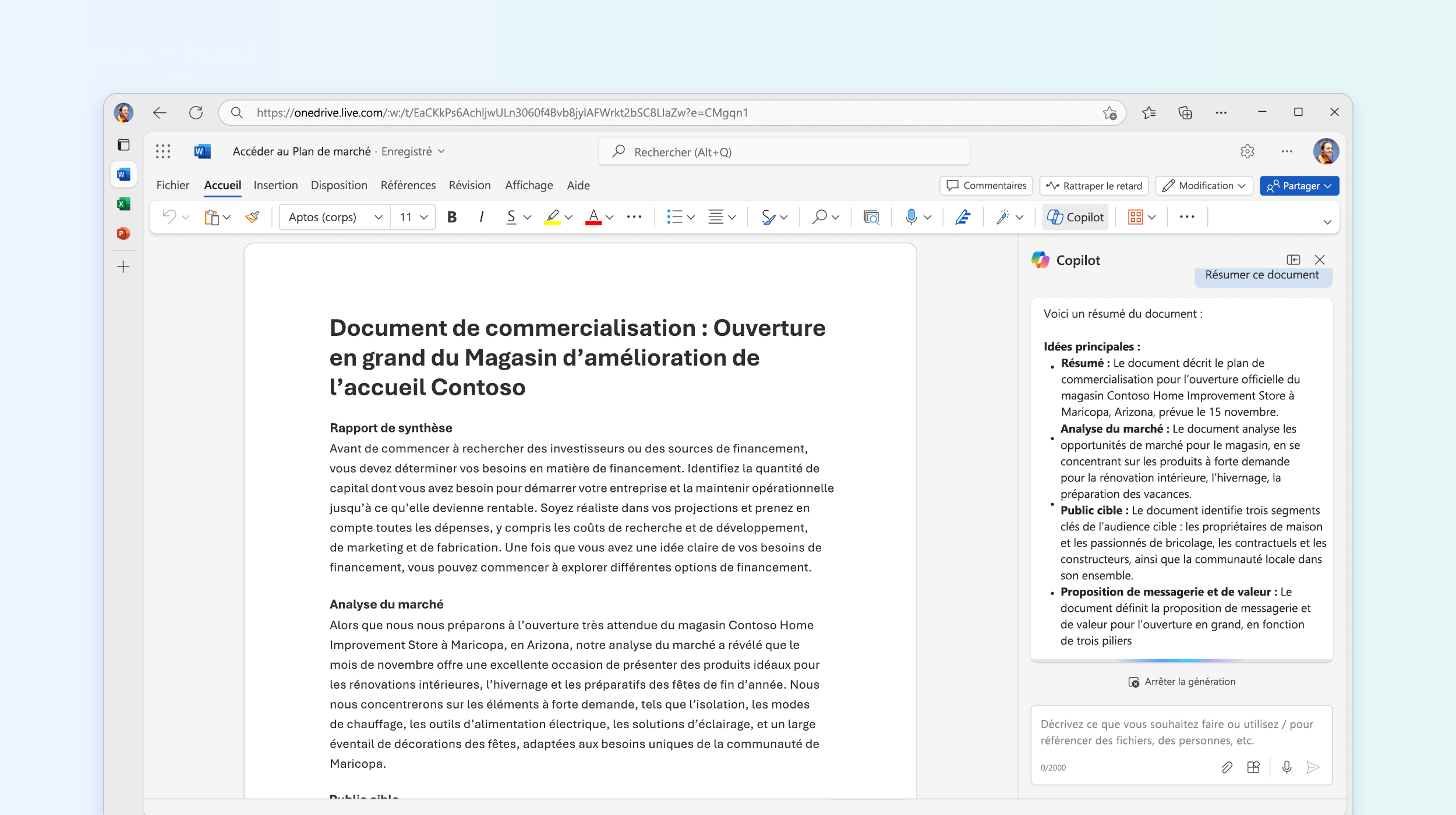Toggle the Copilot pane button
This screenshot has width=1456, height=815.
(x=1075, y=217)
